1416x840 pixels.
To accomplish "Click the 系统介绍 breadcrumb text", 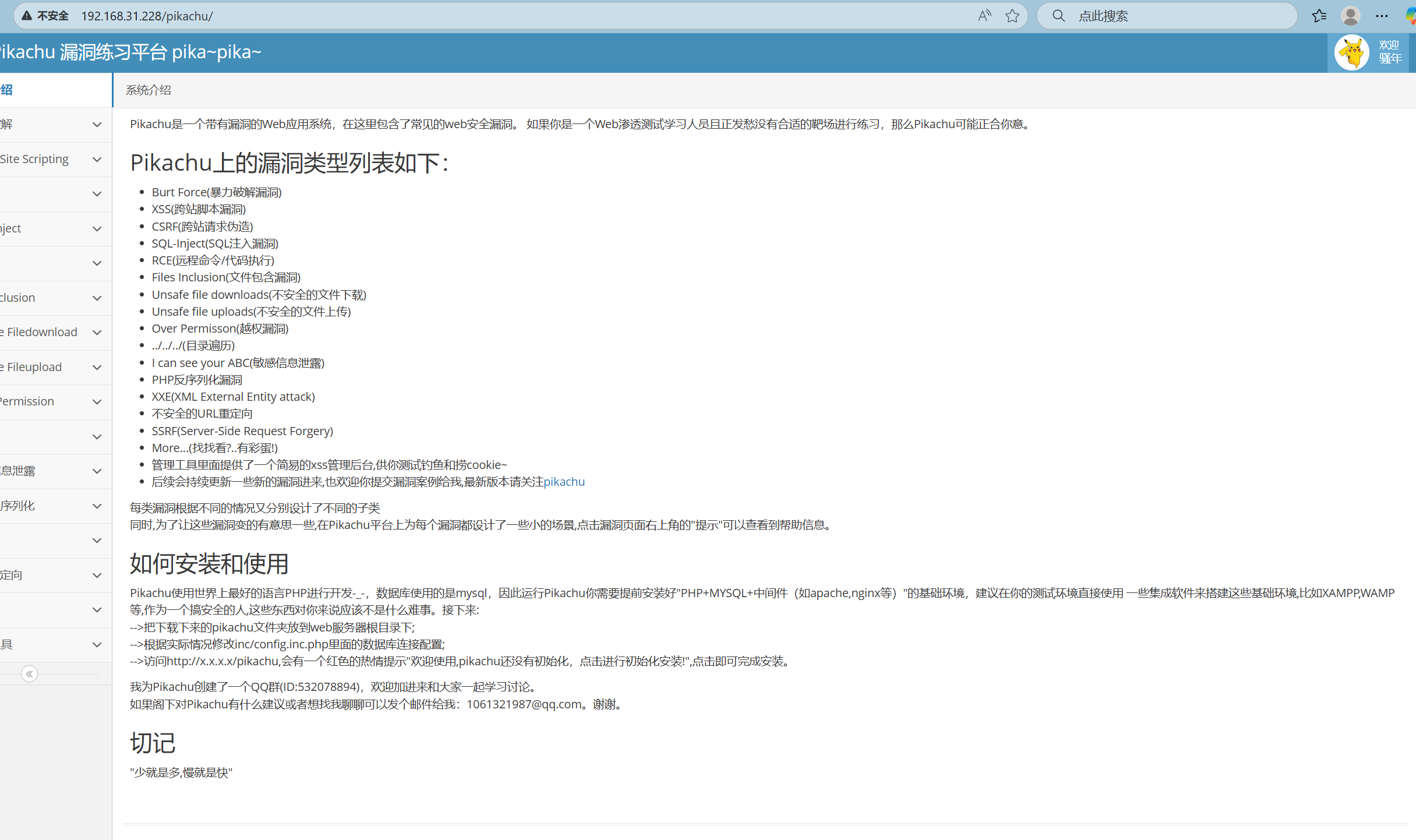I will click(x=149, y=90).
